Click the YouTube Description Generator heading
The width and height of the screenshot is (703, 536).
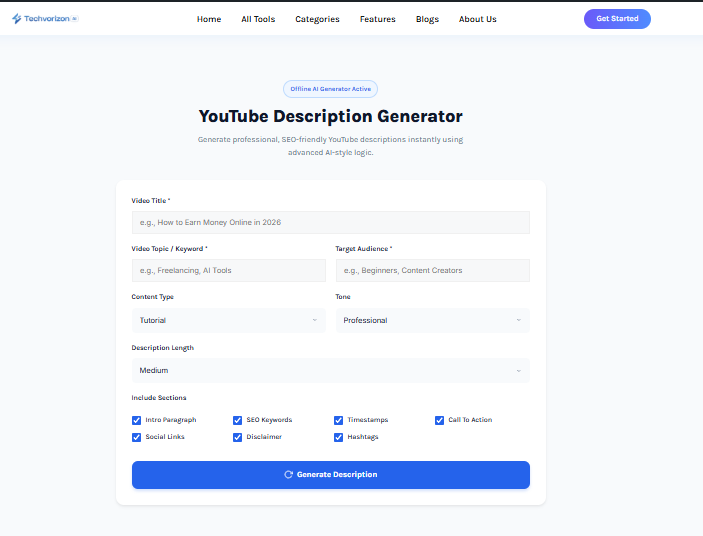point(330,116)
